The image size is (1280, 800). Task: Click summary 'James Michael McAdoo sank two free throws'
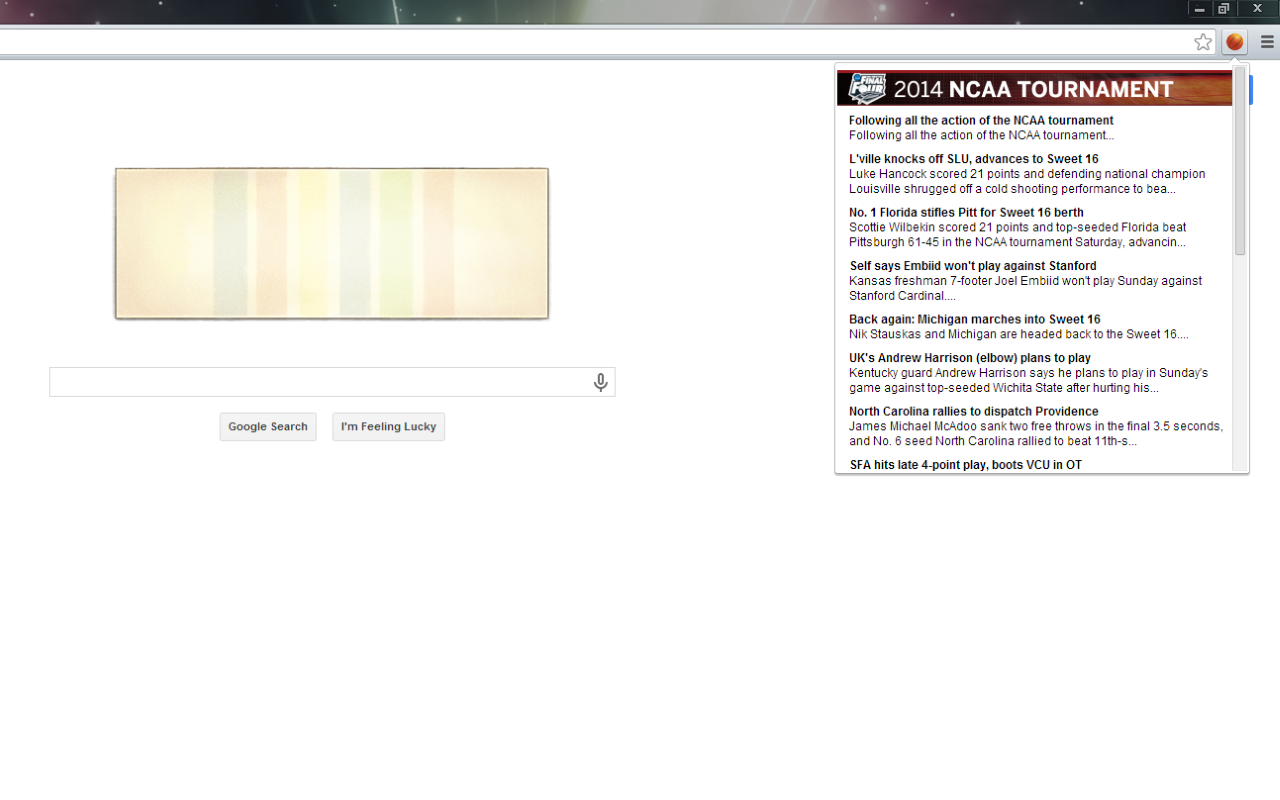click(x=1036, y=434)
